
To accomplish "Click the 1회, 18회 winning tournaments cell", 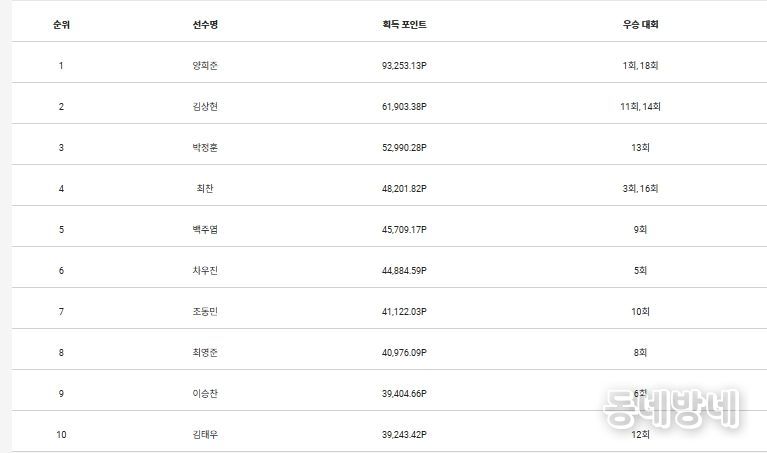I will 640,66.
